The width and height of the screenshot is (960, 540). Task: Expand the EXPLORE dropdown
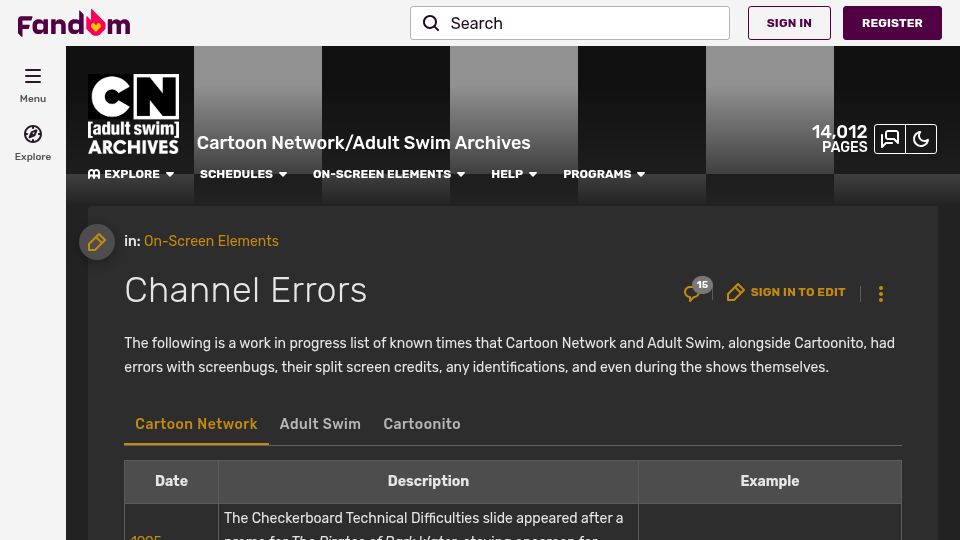pos(131,174)
